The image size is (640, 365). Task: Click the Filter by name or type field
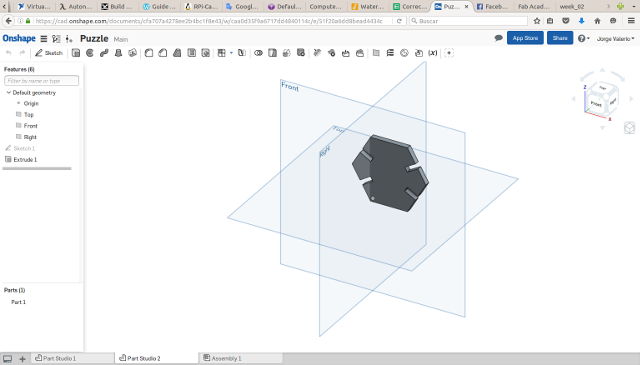tap(42, 81)
